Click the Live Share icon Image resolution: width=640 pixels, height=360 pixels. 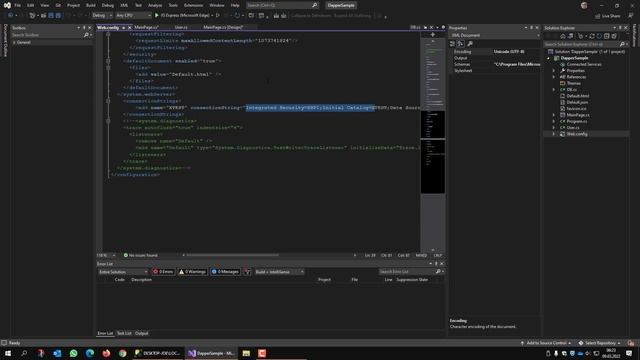pos(597,16)
